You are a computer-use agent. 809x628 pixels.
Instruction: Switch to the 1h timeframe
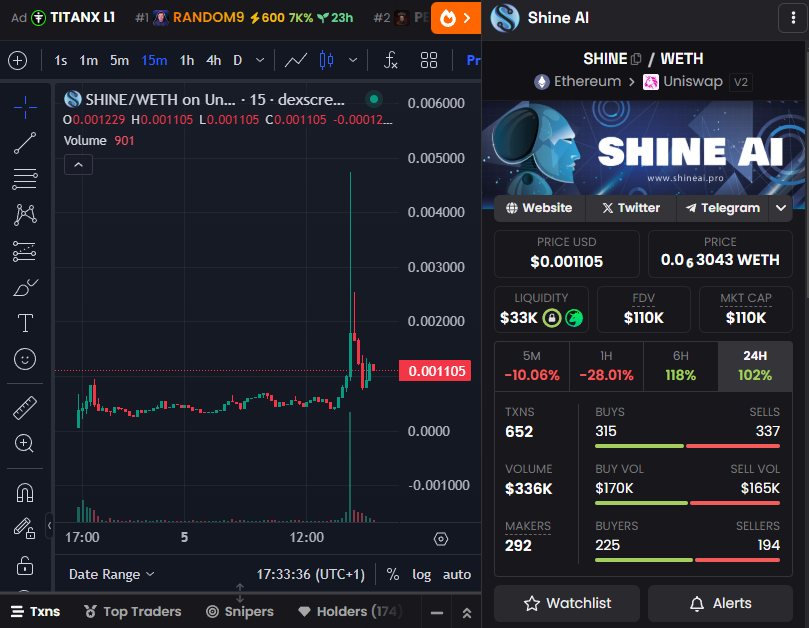click(187, 60)
